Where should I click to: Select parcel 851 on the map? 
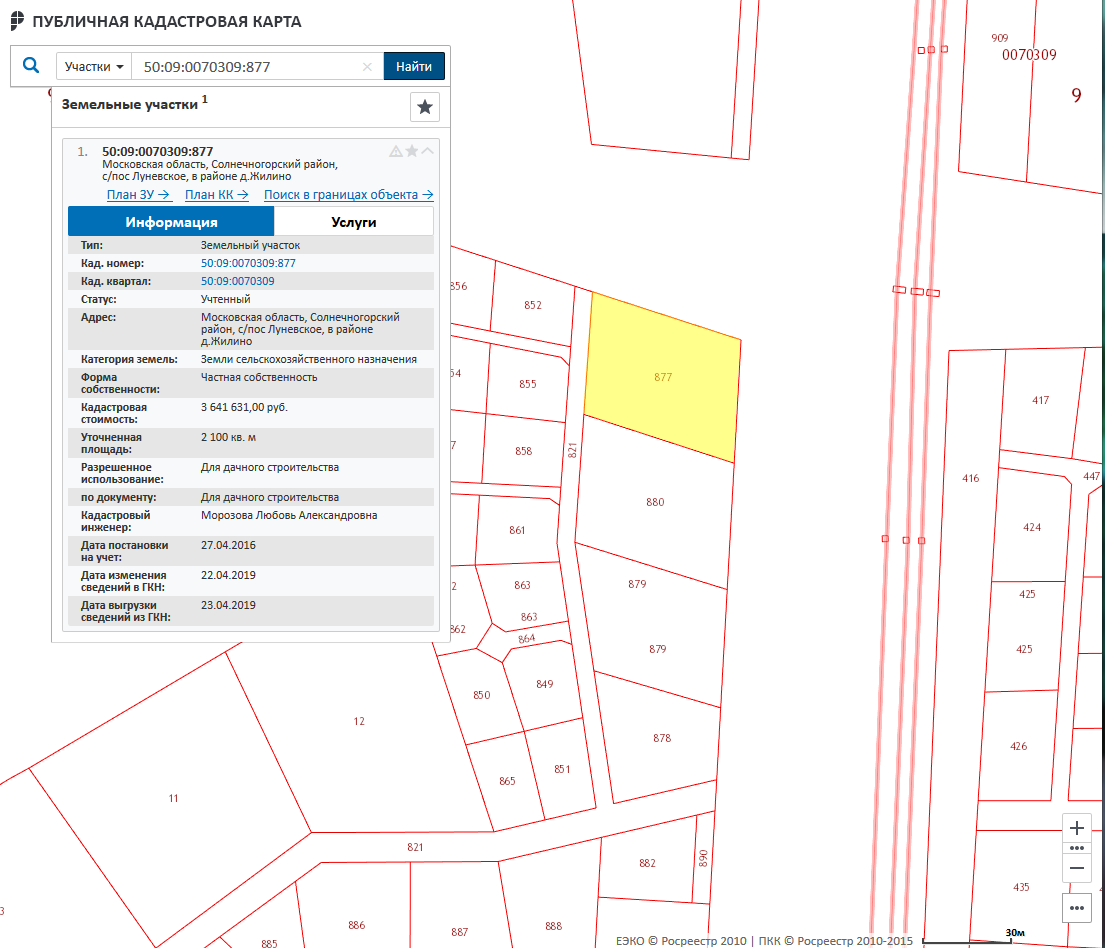click(562, 769)
